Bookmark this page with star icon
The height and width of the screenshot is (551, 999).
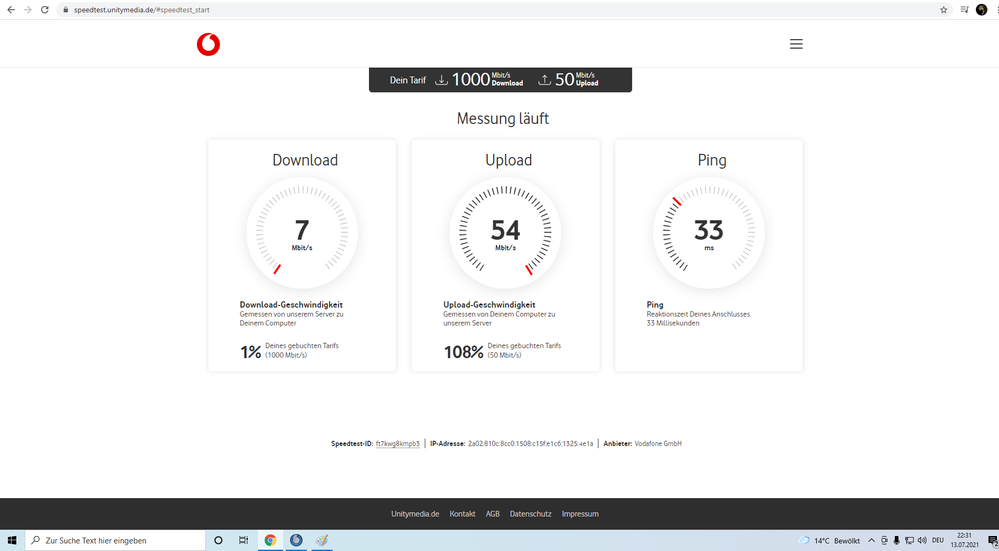point(944,10)
